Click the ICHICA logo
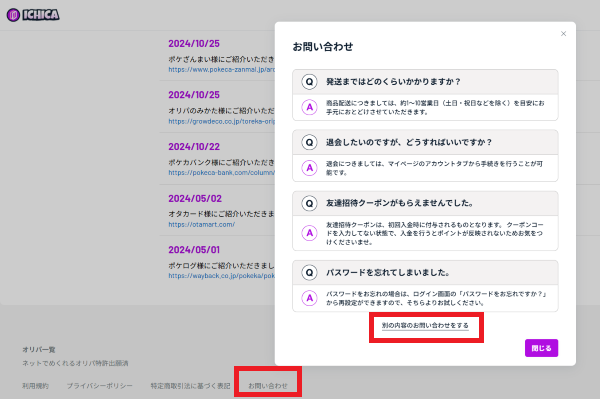 33,15
